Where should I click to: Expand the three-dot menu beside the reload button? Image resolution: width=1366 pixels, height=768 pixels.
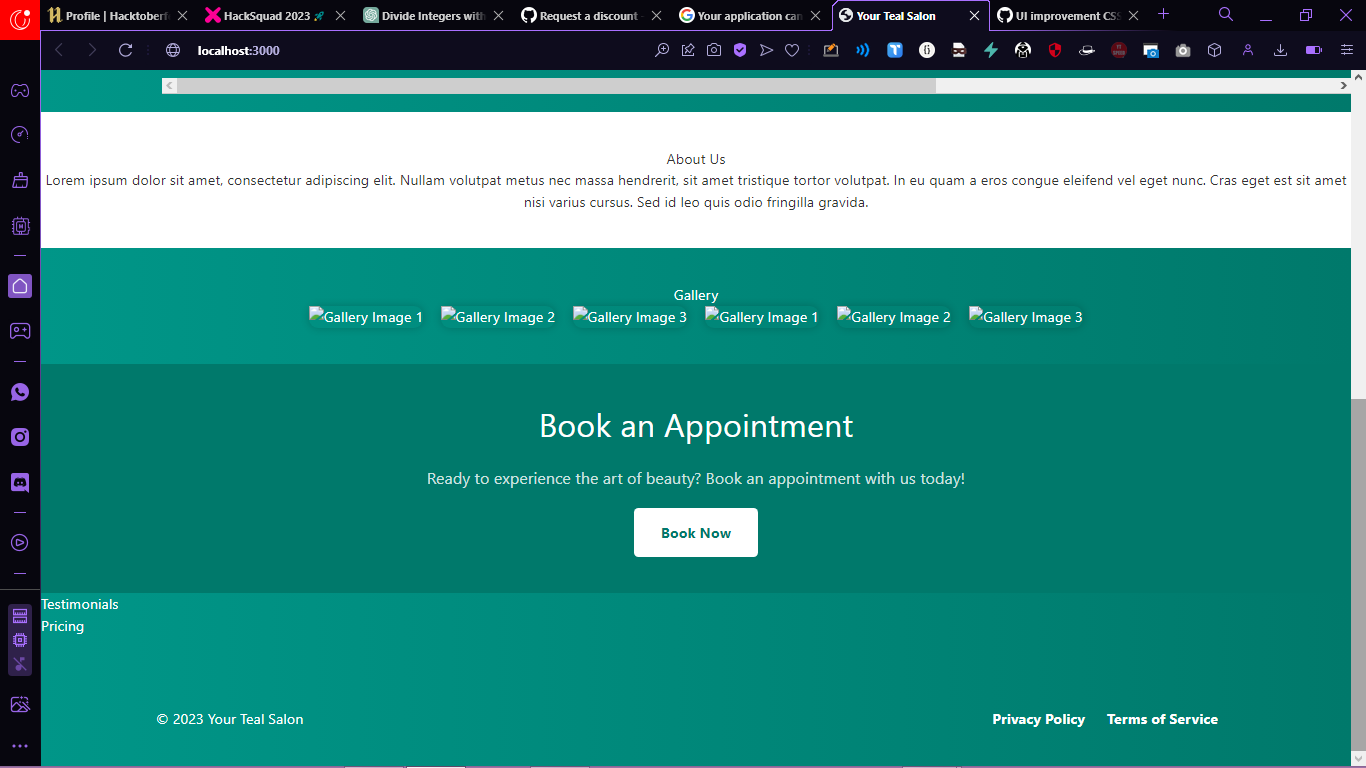[146, 50]
